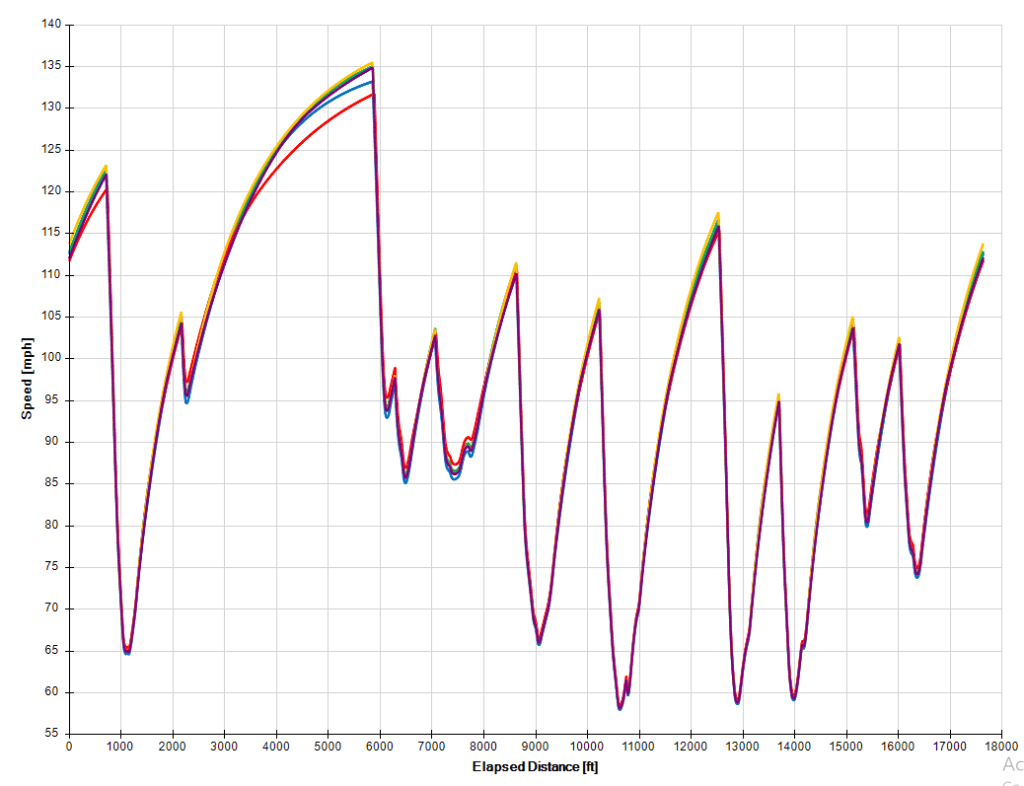This screenshot has height=786, width=1024.
Task: Click the 75 mph y-axis tick label
Action: tap(52, 567)
